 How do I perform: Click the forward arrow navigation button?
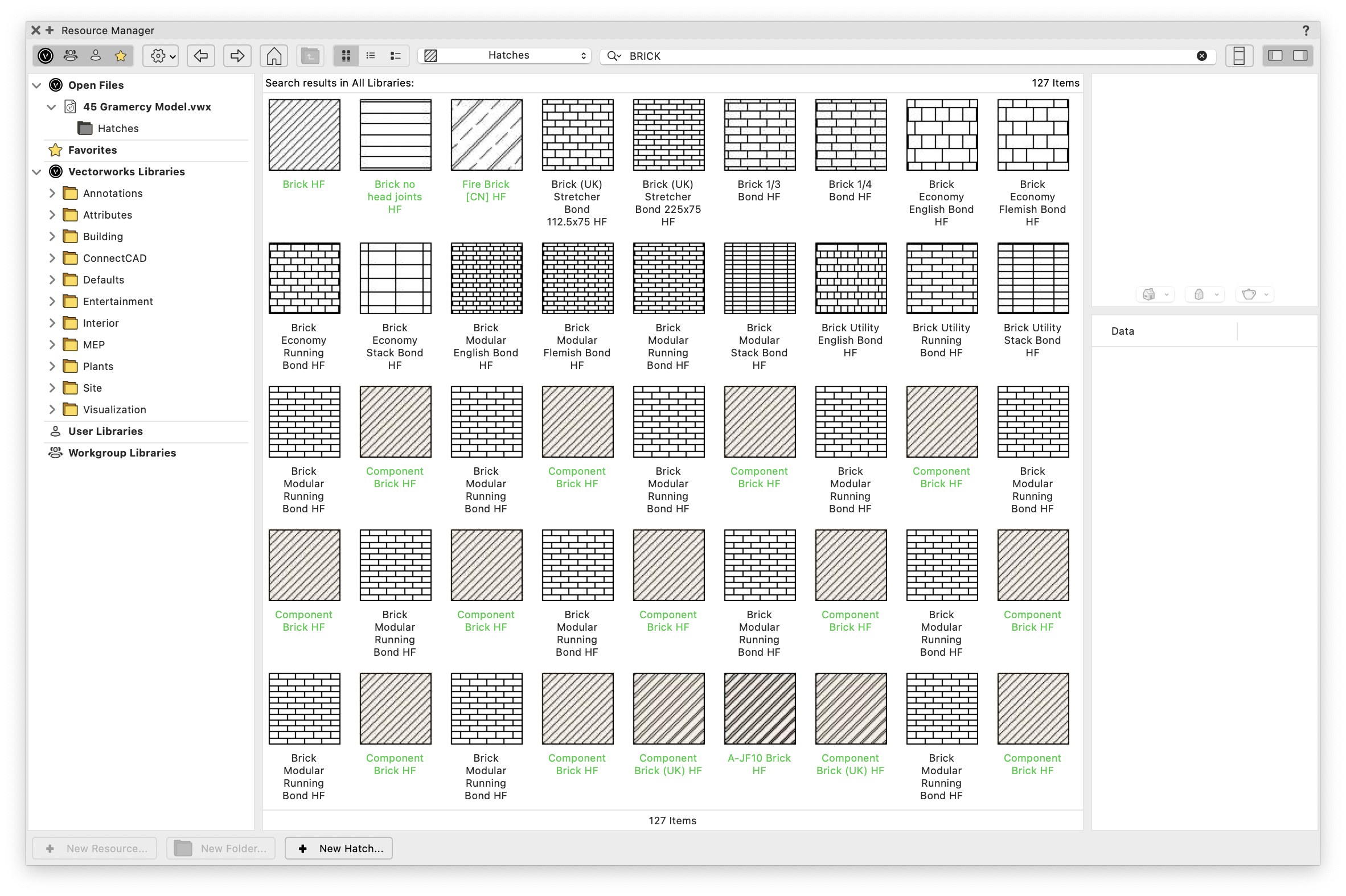pos(237,55)
